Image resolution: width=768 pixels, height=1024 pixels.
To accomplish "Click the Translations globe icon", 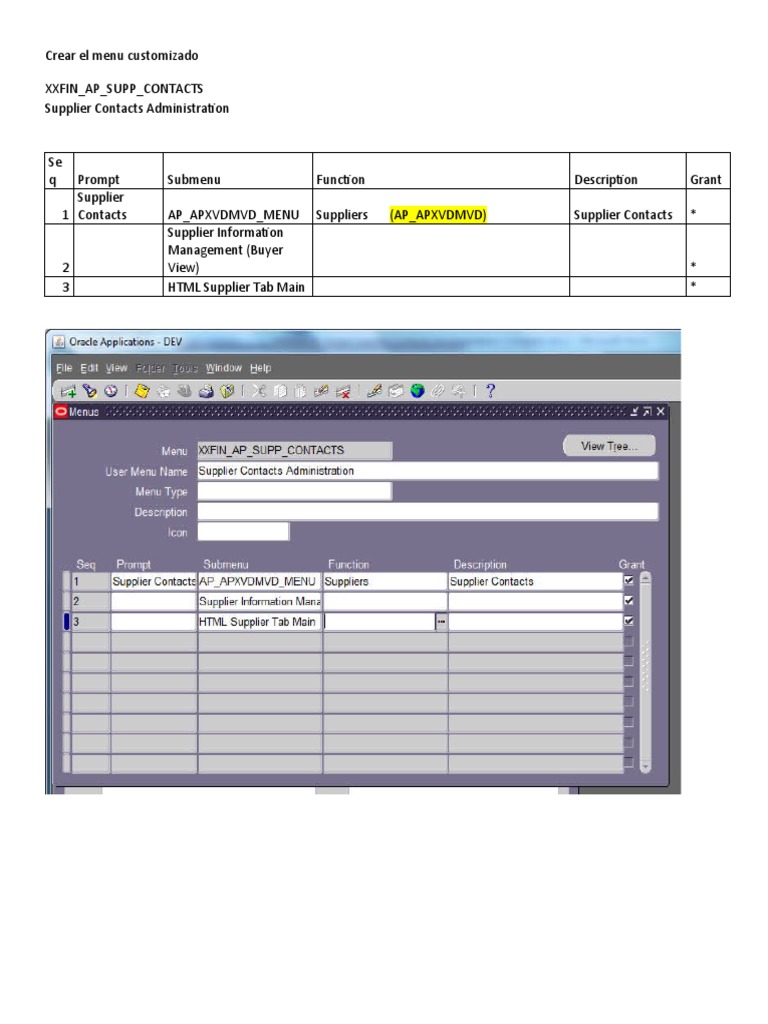I will [x=417, y=391].
